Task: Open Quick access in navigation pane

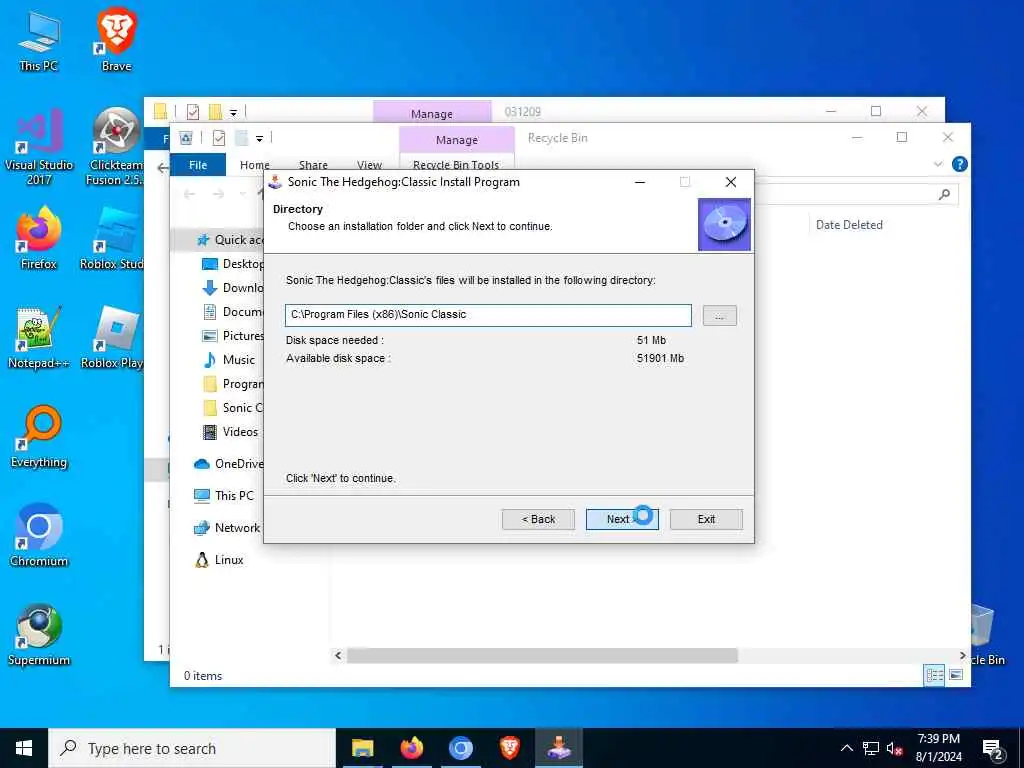Action: 229,240
